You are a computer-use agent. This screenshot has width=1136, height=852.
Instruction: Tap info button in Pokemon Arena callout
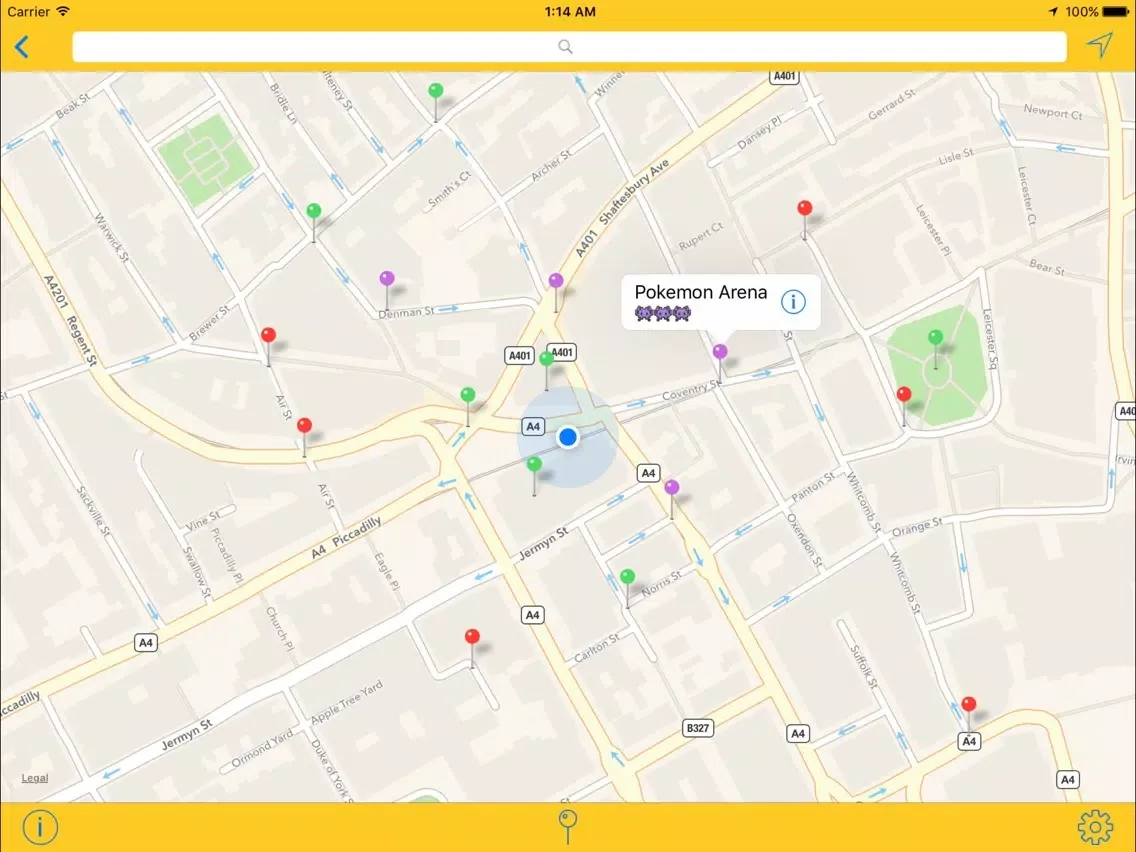click(793, 301)
